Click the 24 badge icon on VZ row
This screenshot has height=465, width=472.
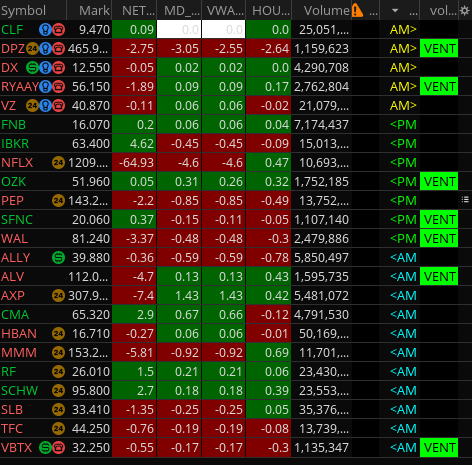(32, 106)
